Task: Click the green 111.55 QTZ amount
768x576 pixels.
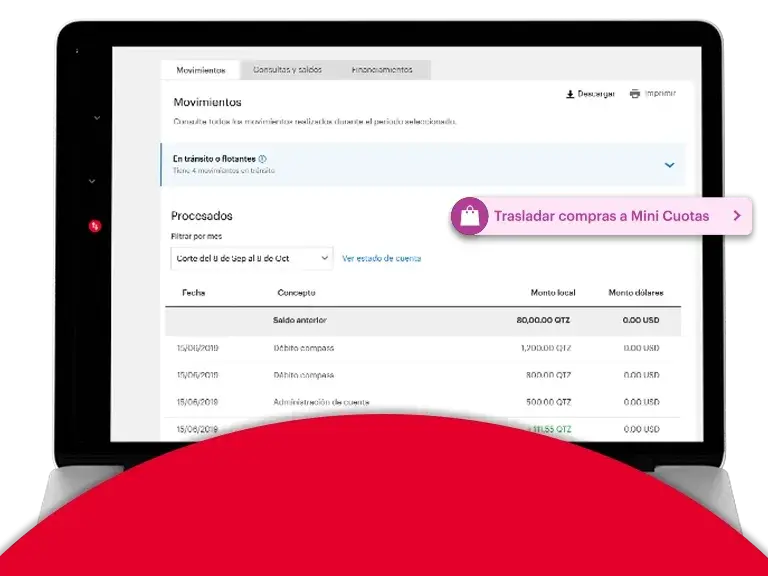Action: pos(548,429)
